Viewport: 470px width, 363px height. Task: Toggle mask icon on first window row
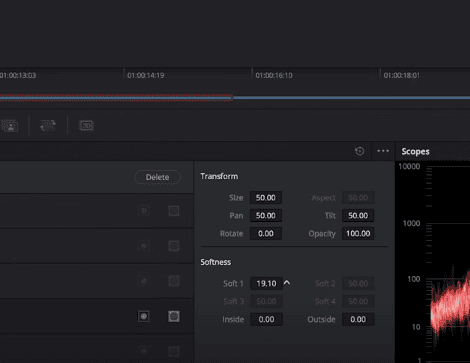(174, 211)
